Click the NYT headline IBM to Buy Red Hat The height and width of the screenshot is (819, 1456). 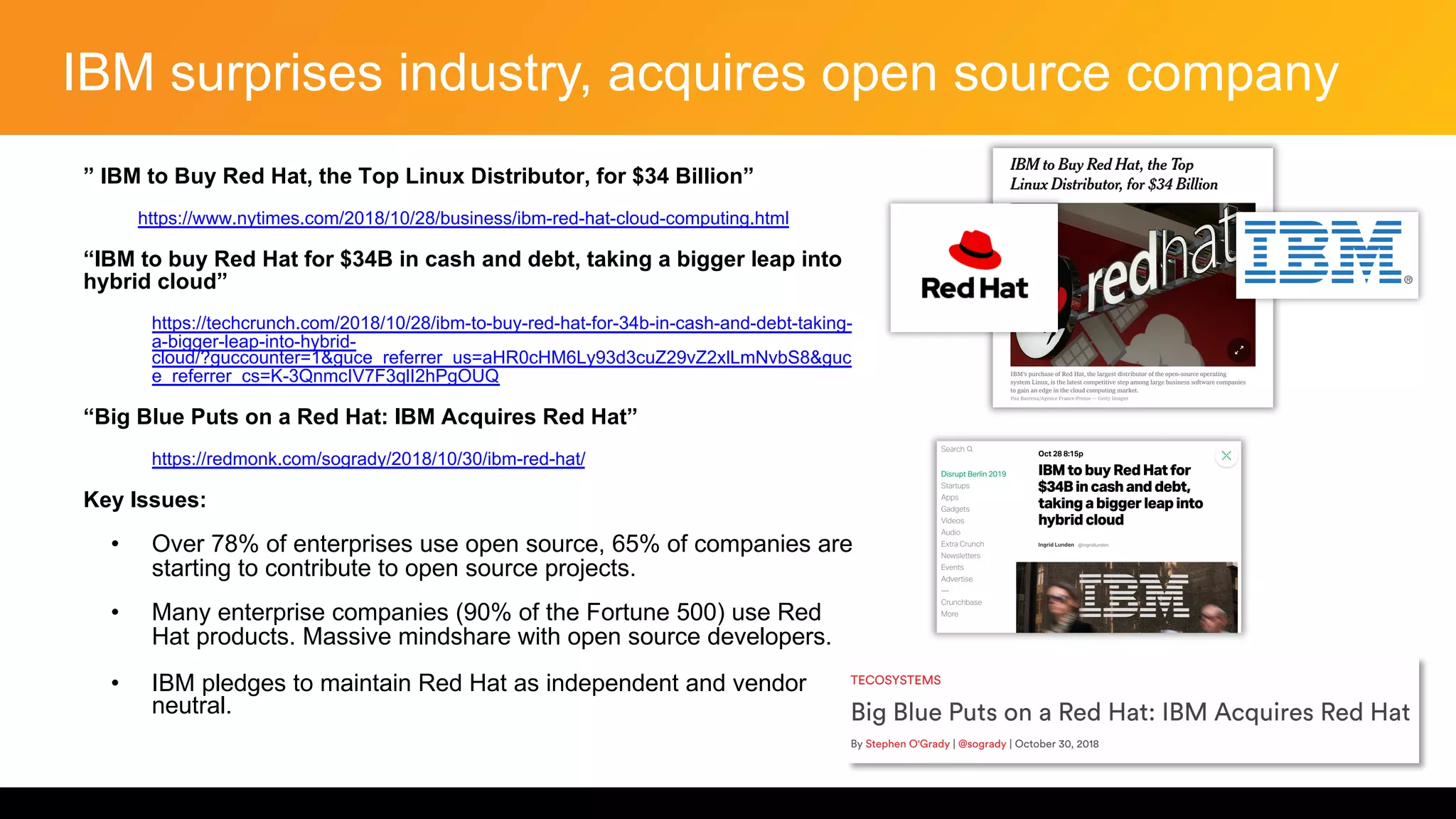pos(1113,174)
